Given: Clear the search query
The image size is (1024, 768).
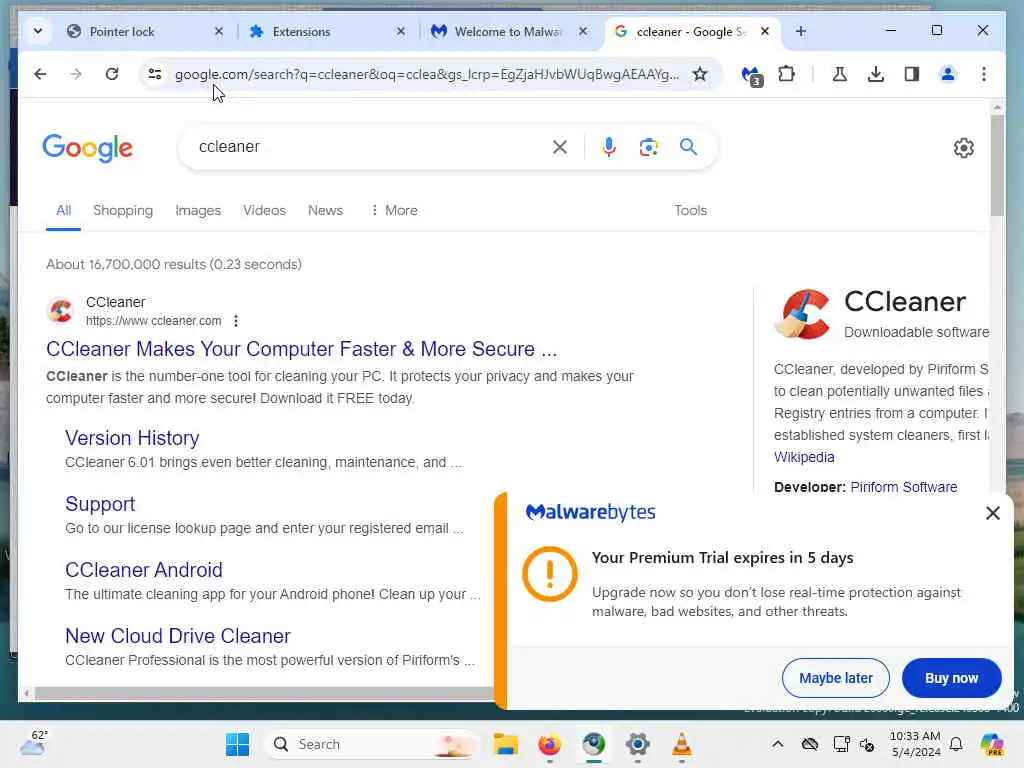Looking at the screenshot, I should pyautogui.click(x=560, y=147).
